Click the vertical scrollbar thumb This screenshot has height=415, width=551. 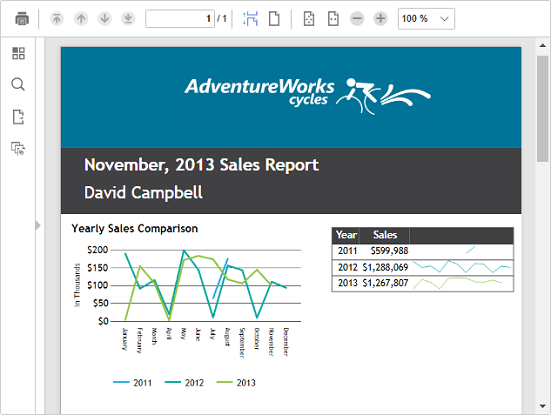[542, 109]
